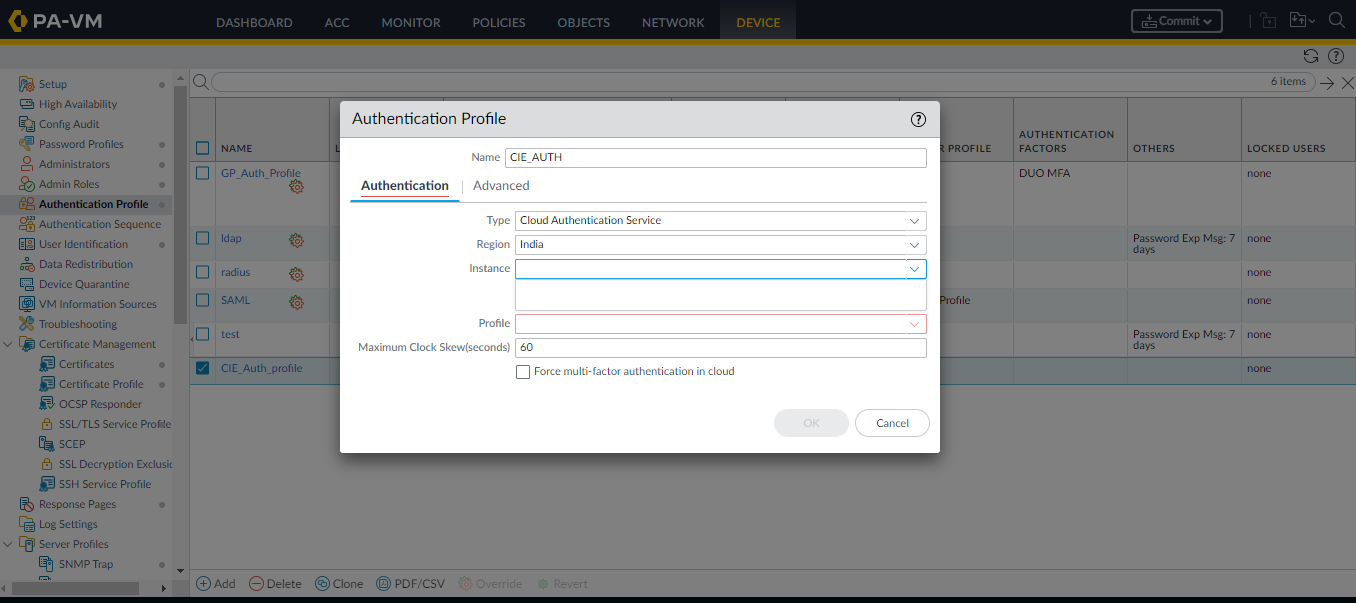Click gear icon next to SAML profile

pyautogui.click(x=296, y=301)
